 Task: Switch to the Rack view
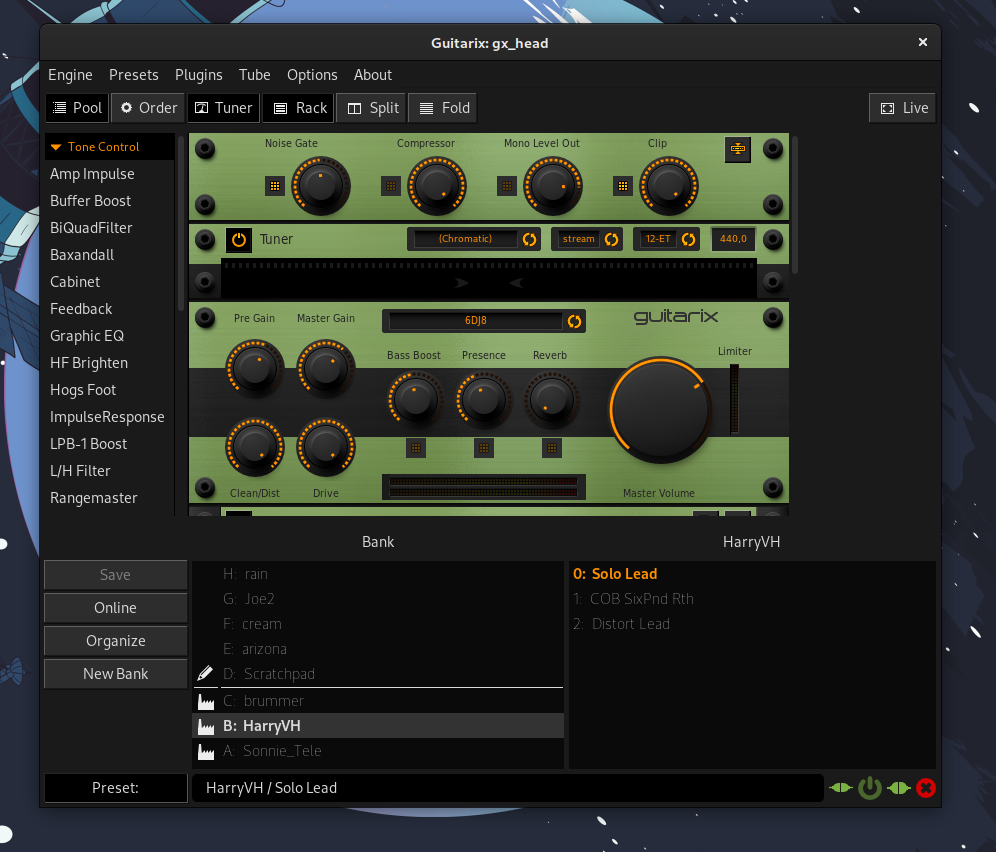coord(297,107)
